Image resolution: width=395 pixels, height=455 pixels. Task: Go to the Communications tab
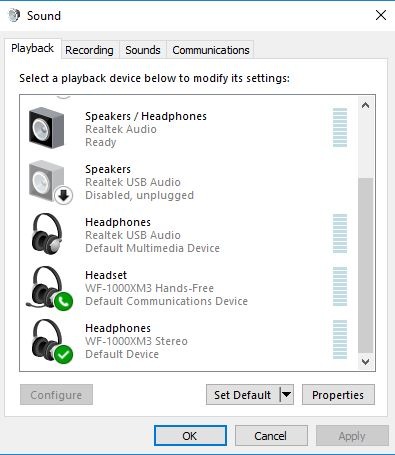pyautogui.click(x=211, y=50)
